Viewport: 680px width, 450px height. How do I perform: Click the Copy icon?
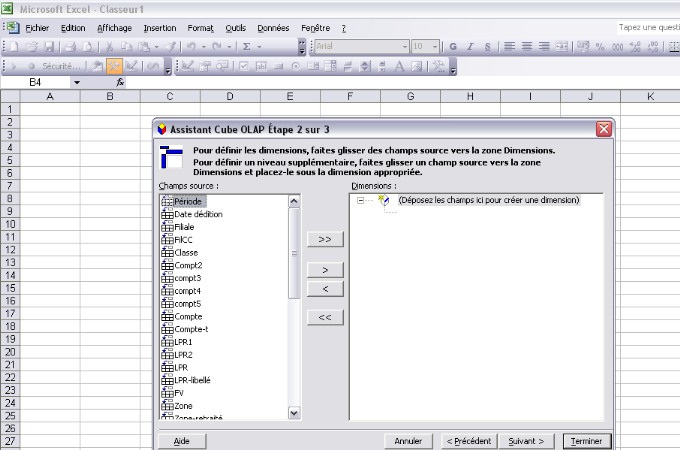(127, 46)
